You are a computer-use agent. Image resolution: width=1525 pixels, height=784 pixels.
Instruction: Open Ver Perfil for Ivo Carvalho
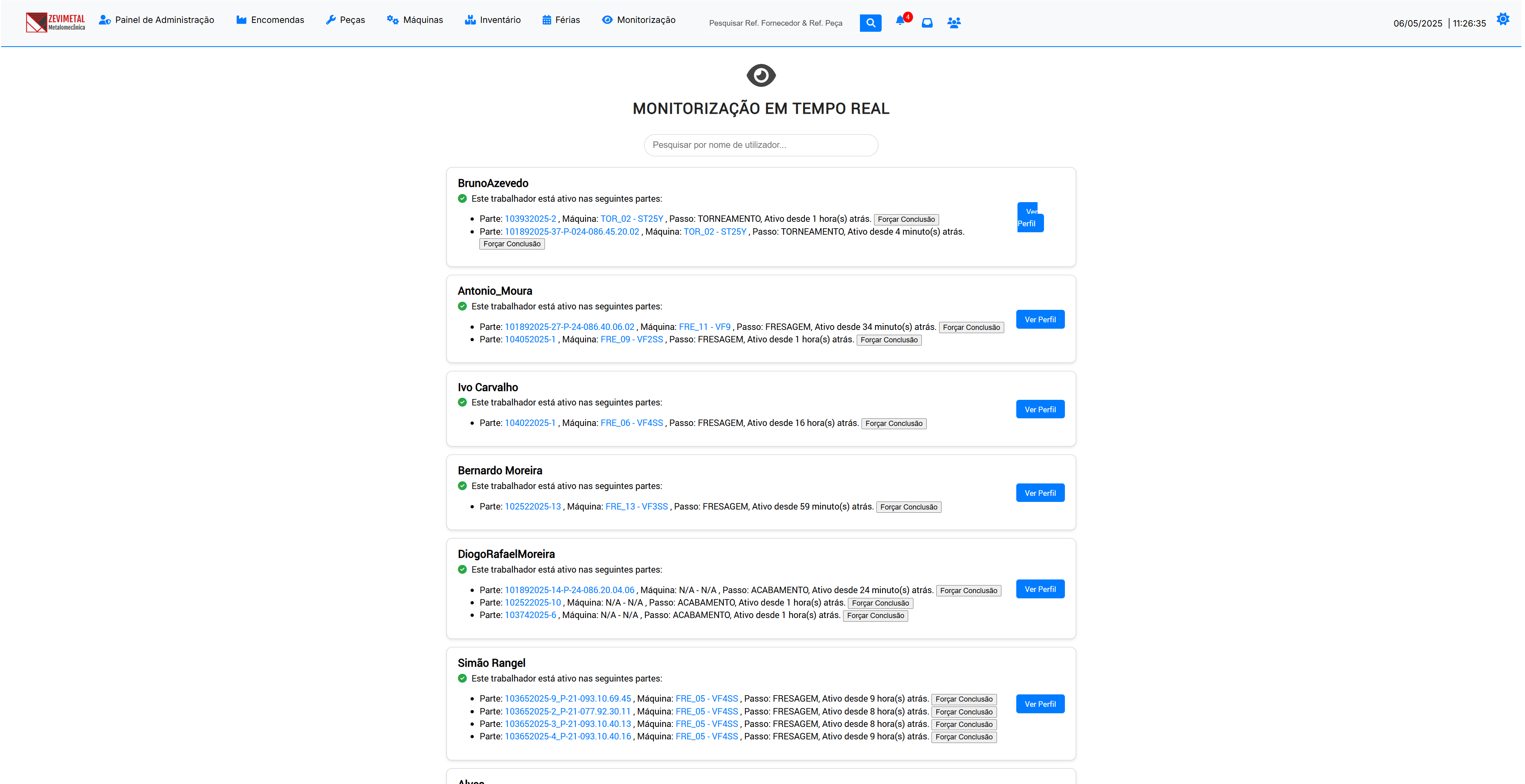(x=1040, y=410)
